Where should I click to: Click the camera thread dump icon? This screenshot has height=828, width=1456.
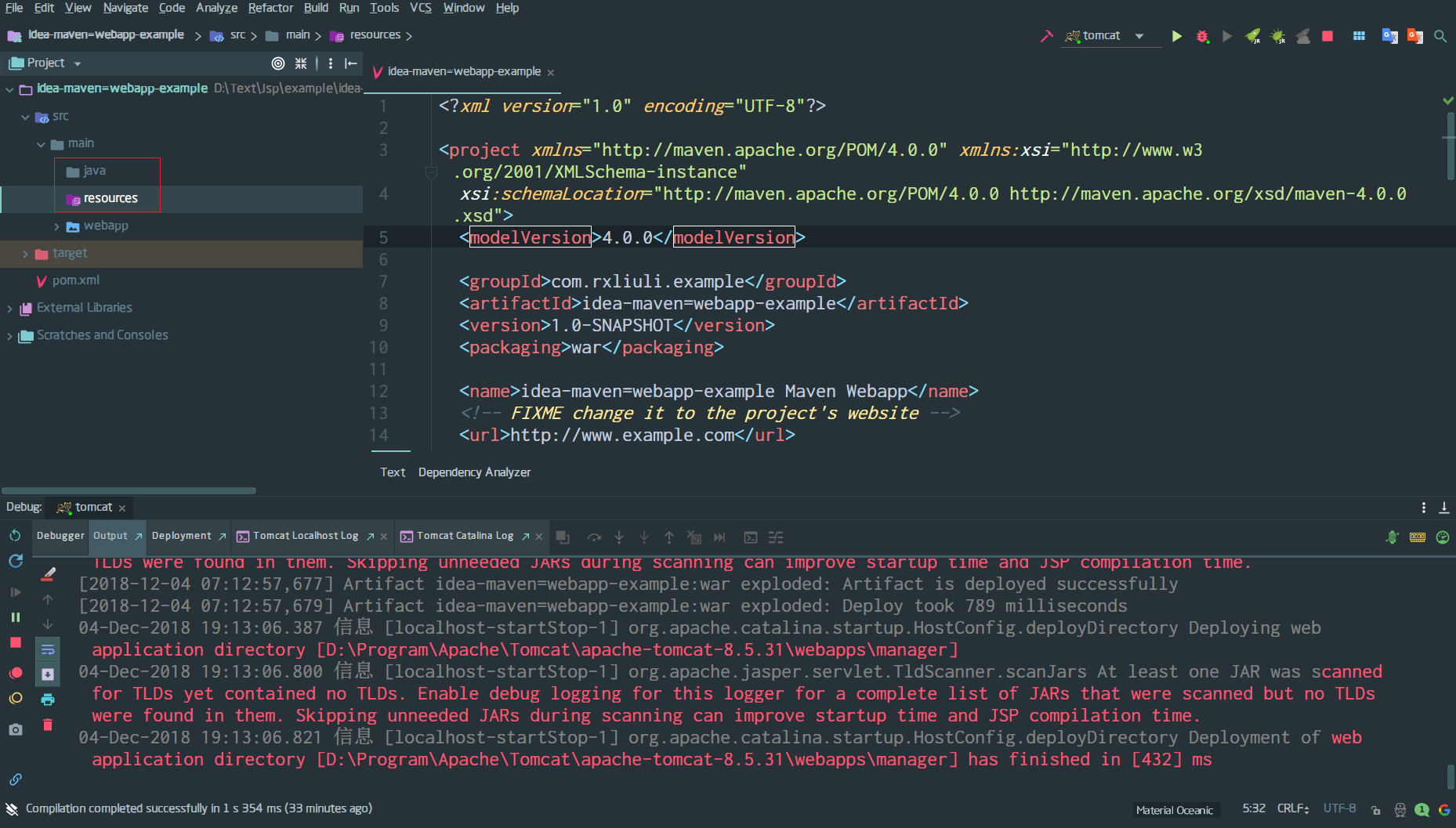15,729
